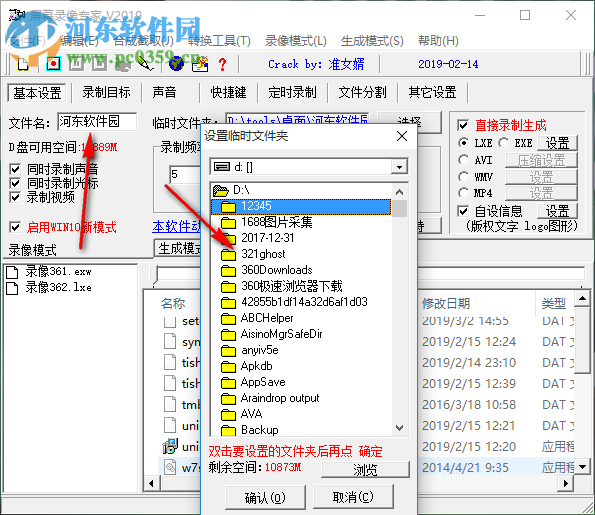Click 确认(O) button in dialog

[265, 497]
